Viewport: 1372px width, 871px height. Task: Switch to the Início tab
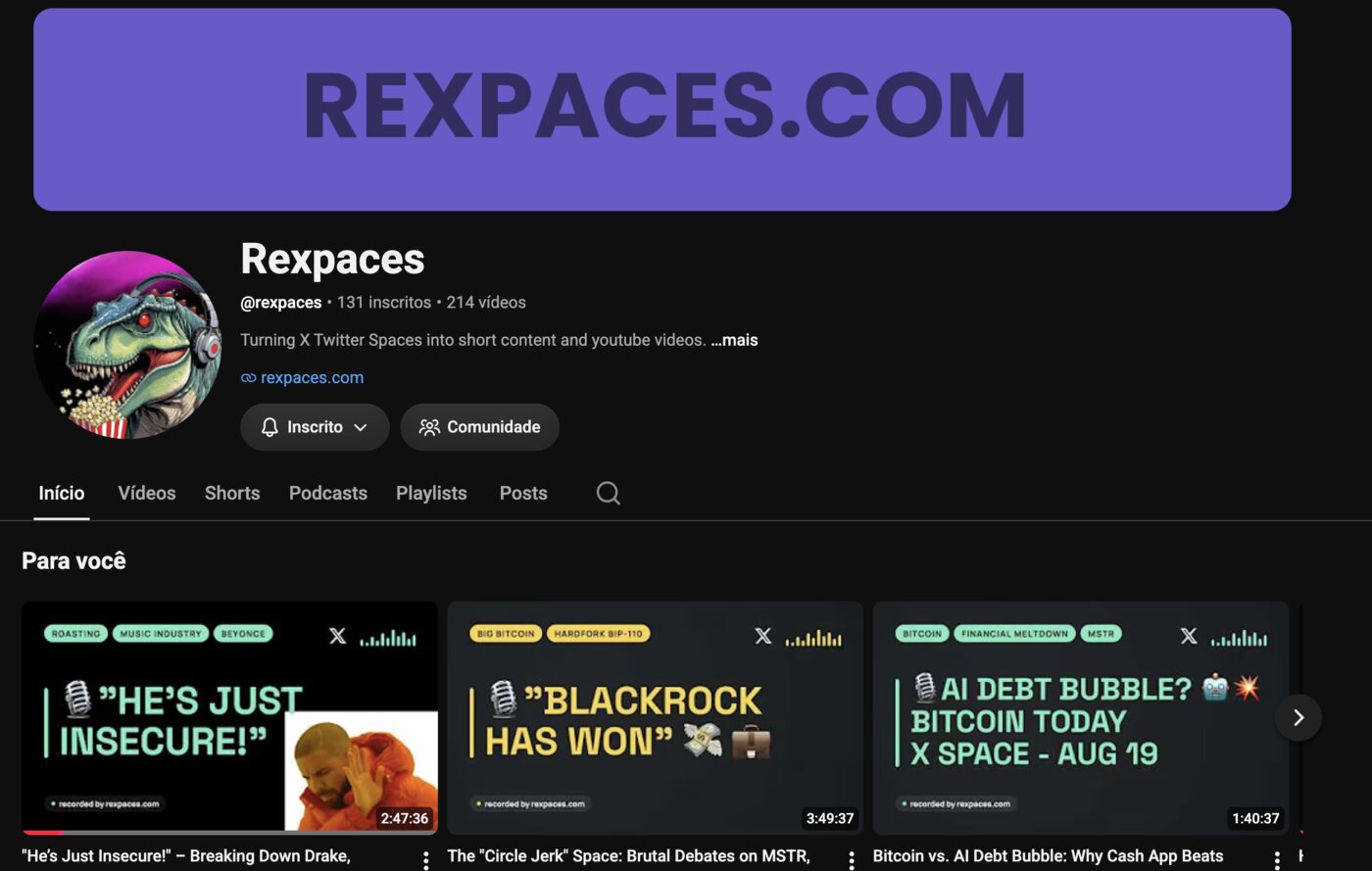62,493
